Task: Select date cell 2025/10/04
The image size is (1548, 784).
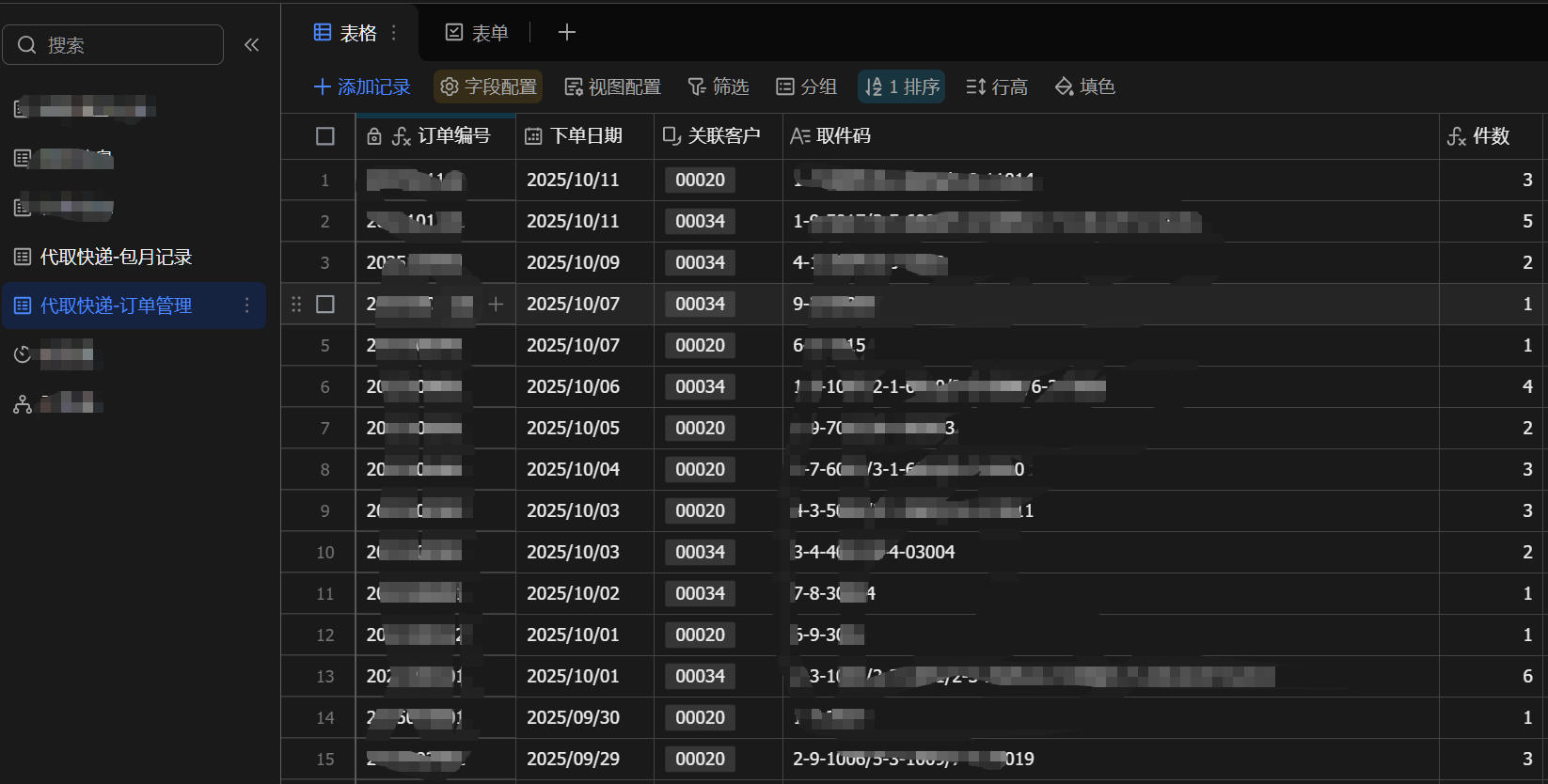Action: click(x=585, y=470)
